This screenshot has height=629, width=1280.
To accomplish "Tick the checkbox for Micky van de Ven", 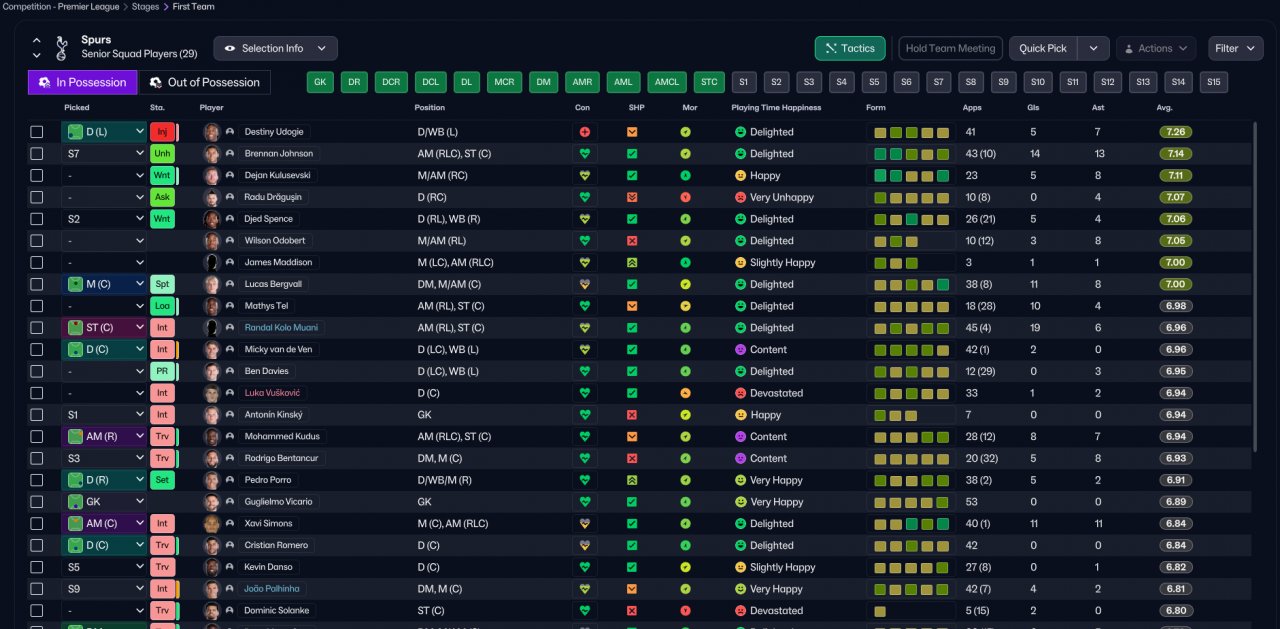I will [x=37, y=350].
